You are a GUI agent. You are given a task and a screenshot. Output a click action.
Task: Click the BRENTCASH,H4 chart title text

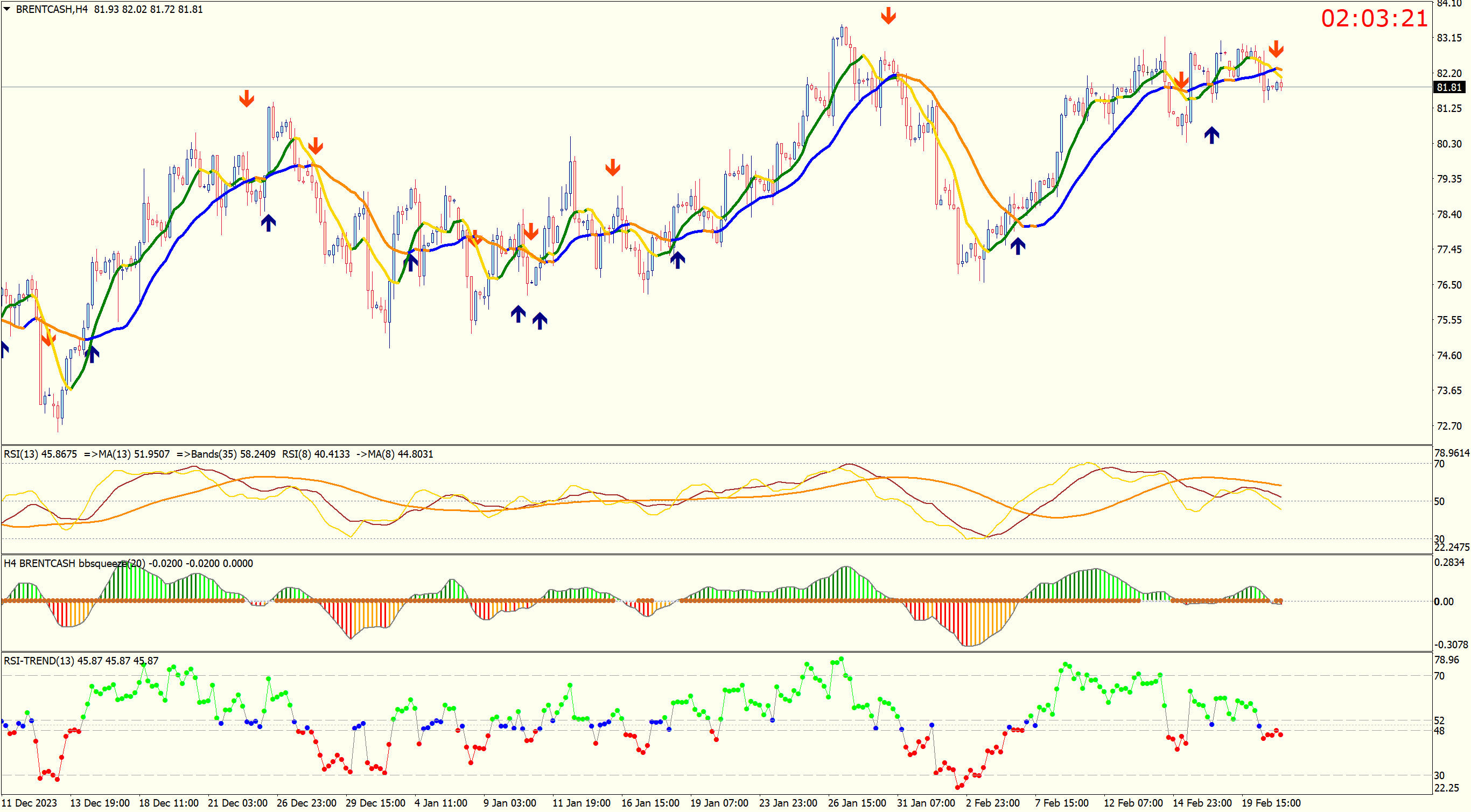pyautogui.click(x=51, y=9)
